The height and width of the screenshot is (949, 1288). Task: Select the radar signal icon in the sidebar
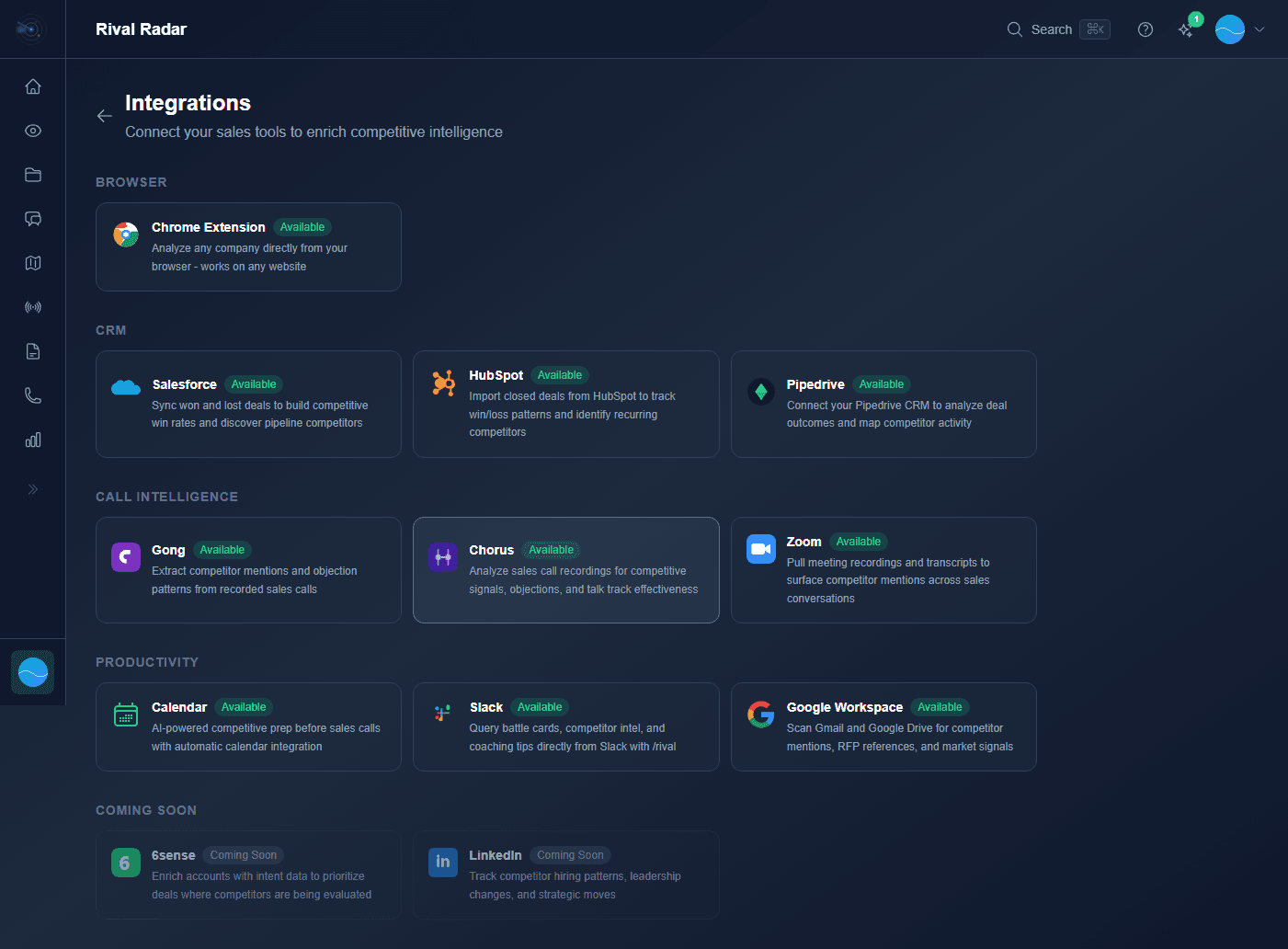click(32, 306)
